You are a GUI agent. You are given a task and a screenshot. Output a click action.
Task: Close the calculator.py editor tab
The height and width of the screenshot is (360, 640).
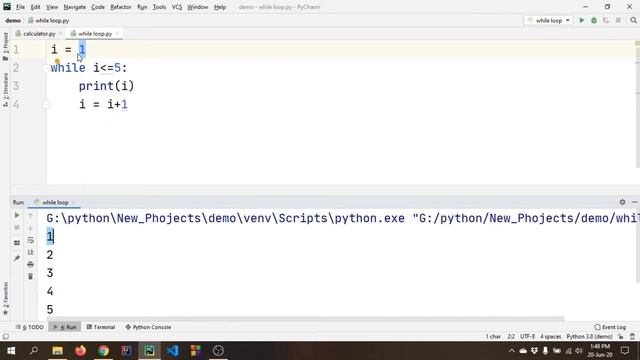point(60,33)
